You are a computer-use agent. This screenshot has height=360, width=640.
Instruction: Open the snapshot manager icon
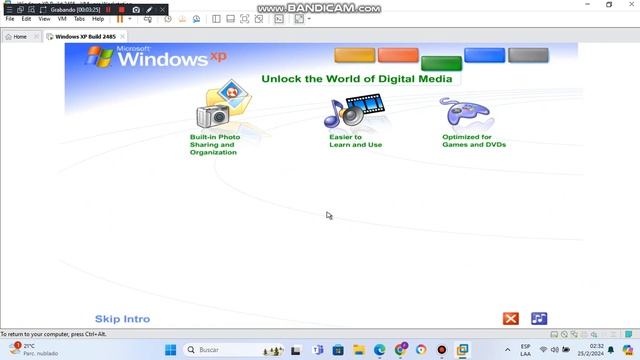coord(196,19)
